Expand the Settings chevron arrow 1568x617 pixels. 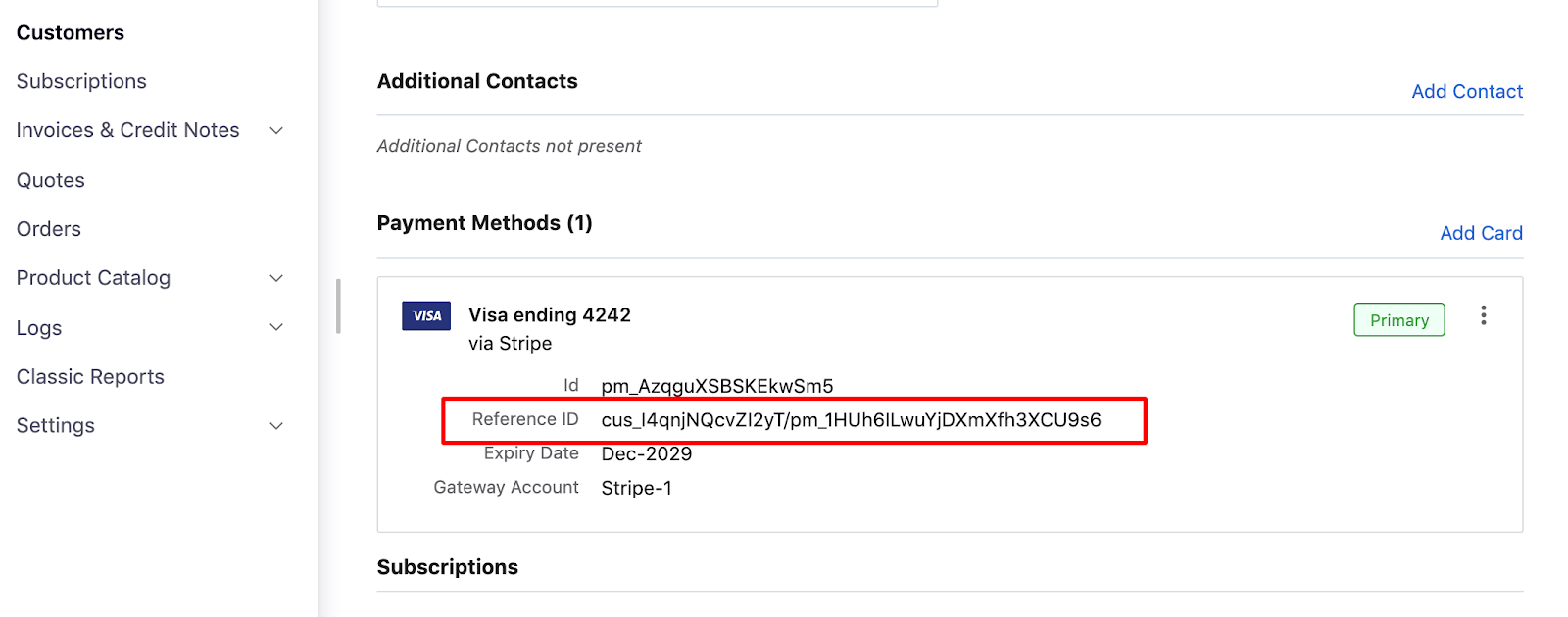276,426
